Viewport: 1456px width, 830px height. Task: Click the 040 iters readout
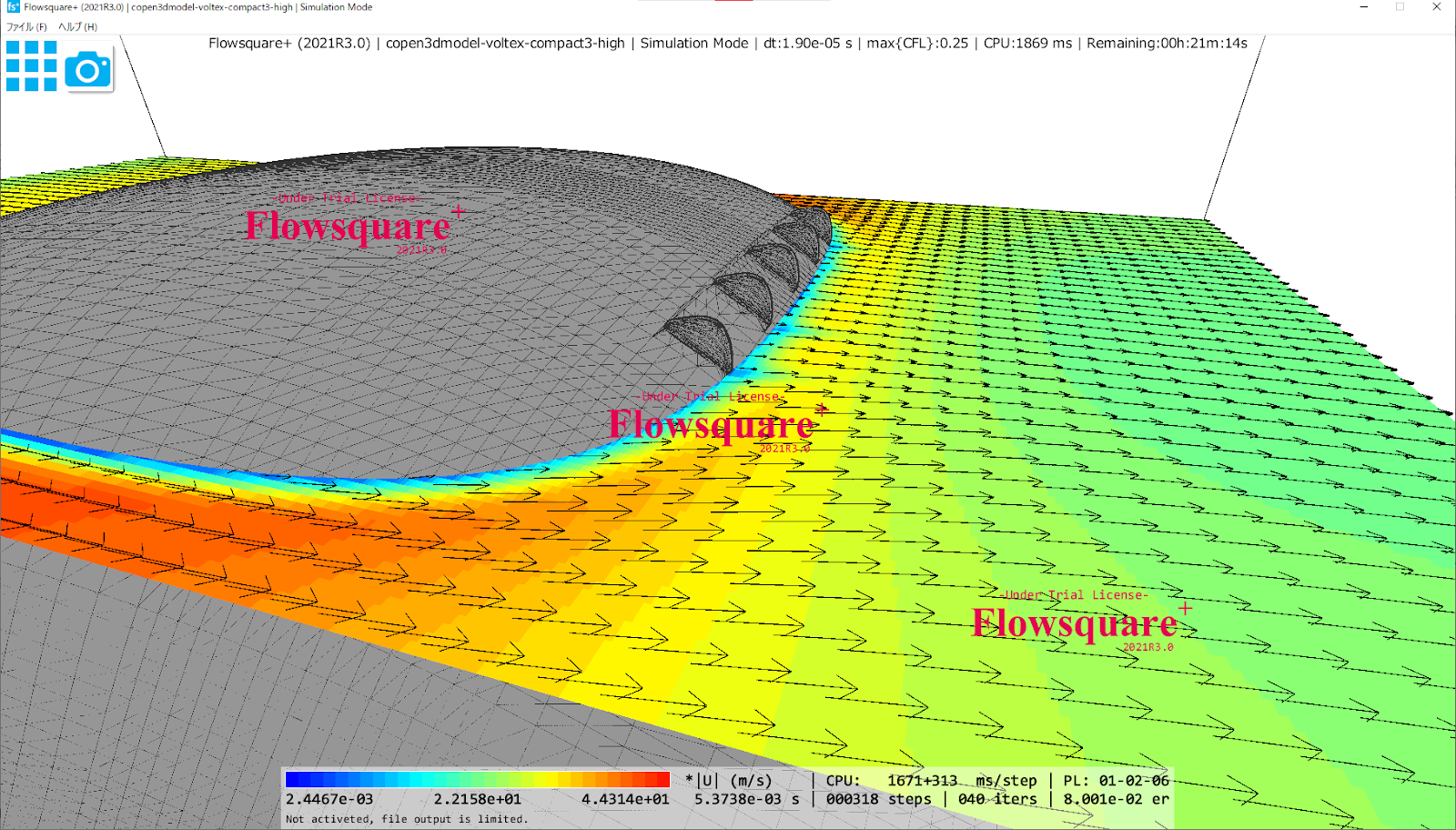tap(997, 799)
